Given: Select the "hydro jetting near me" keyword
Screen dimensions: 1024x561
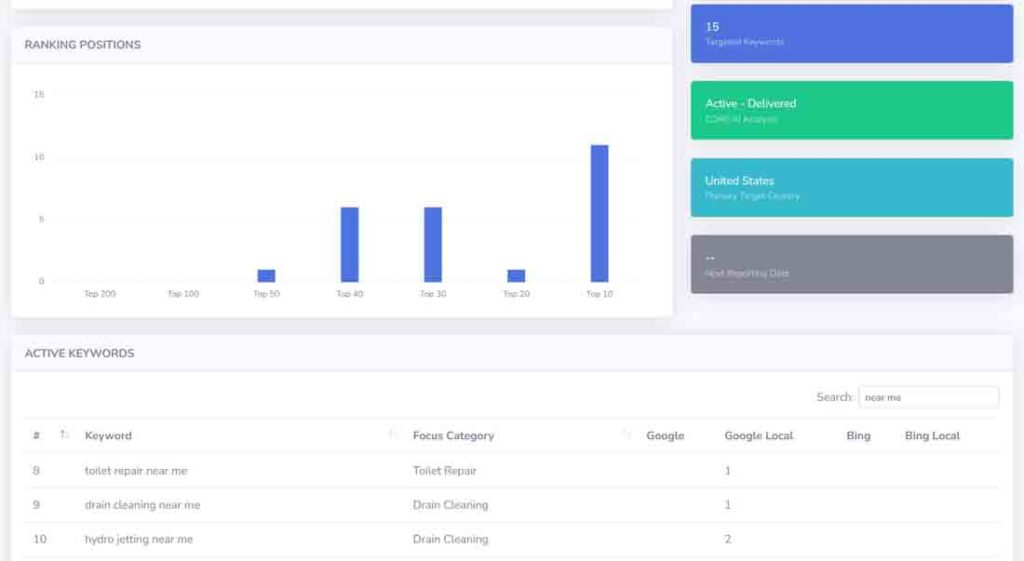Looking at the screenshot, I should 139,539.
